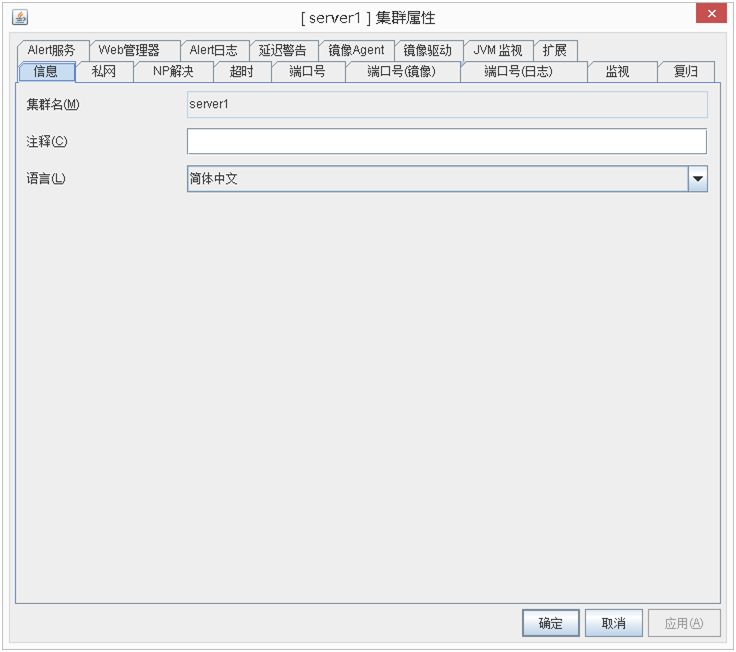
Task: Select the 超时 tab
Action: (242, 72)
